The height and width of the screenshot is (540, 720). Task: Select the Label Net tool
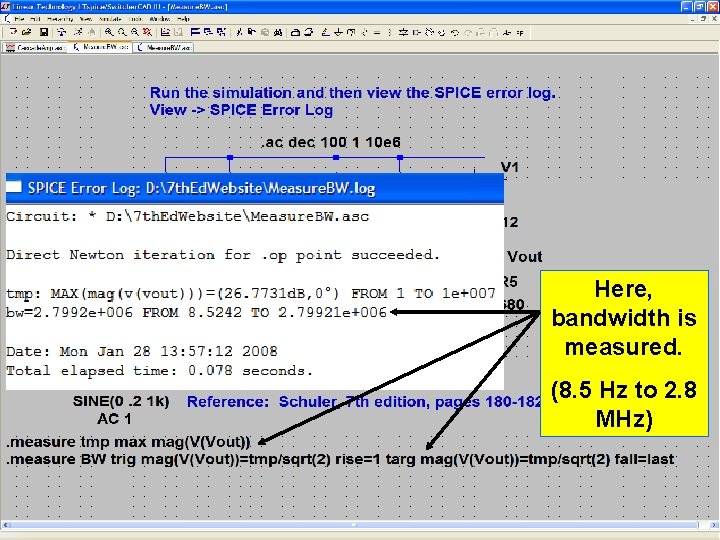coord(351,32)
